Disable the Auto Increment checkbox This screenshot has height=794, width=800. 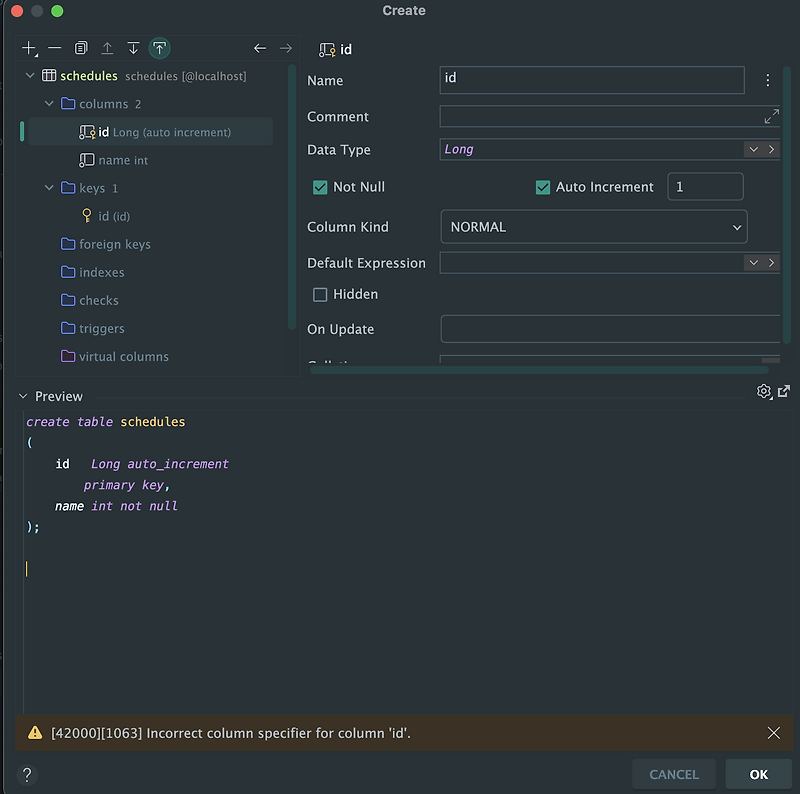pos(543,187)
